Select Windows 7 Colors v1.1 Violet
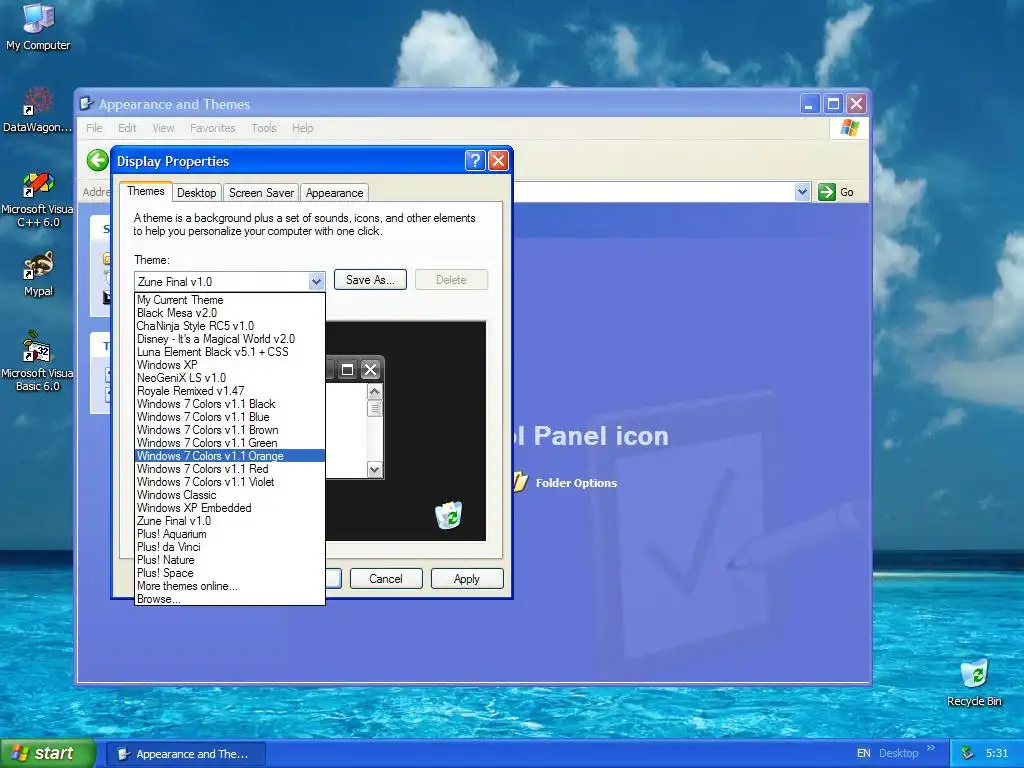 pos(230,482)
